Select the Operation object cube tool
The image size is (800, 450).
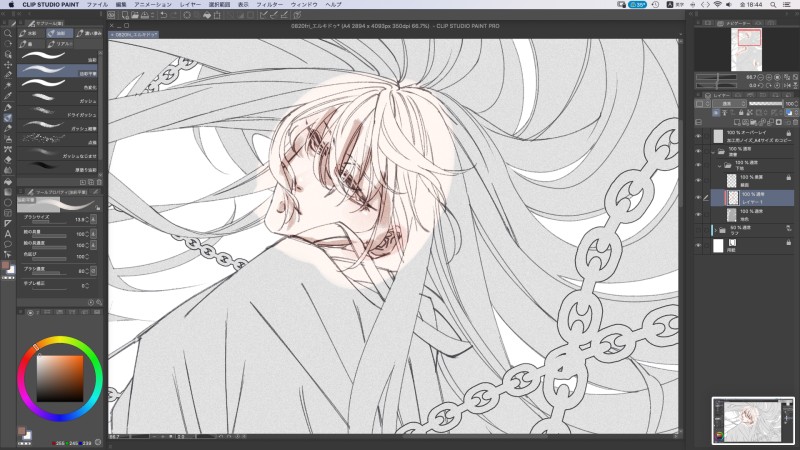tap(8, 54)
